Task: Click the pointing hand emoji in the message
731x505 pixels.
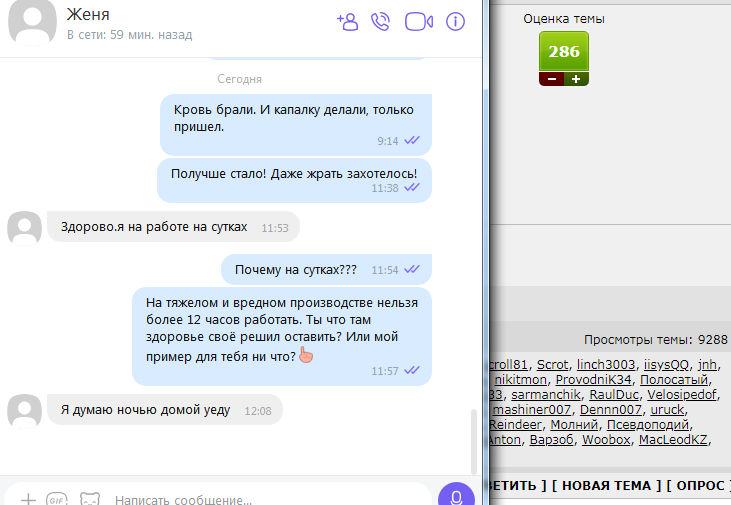Action: [x=305, y=355]
